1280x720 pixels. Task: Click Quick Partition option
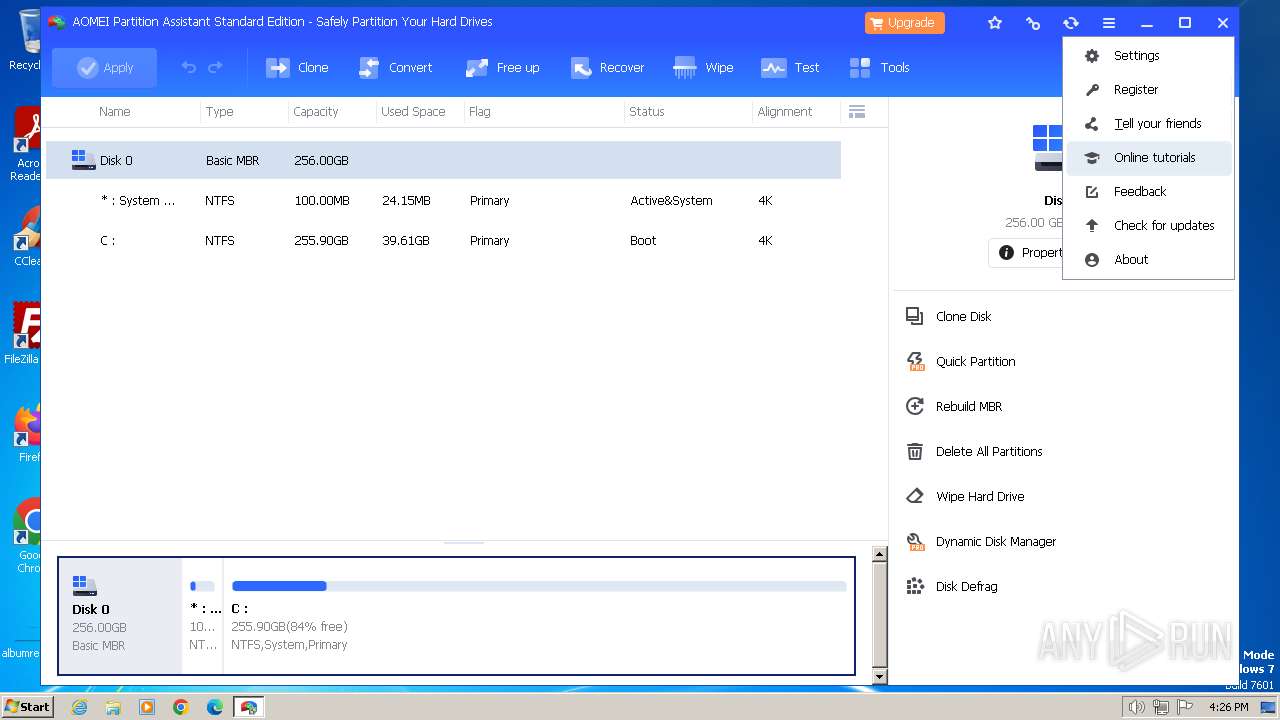click(975, 362)
